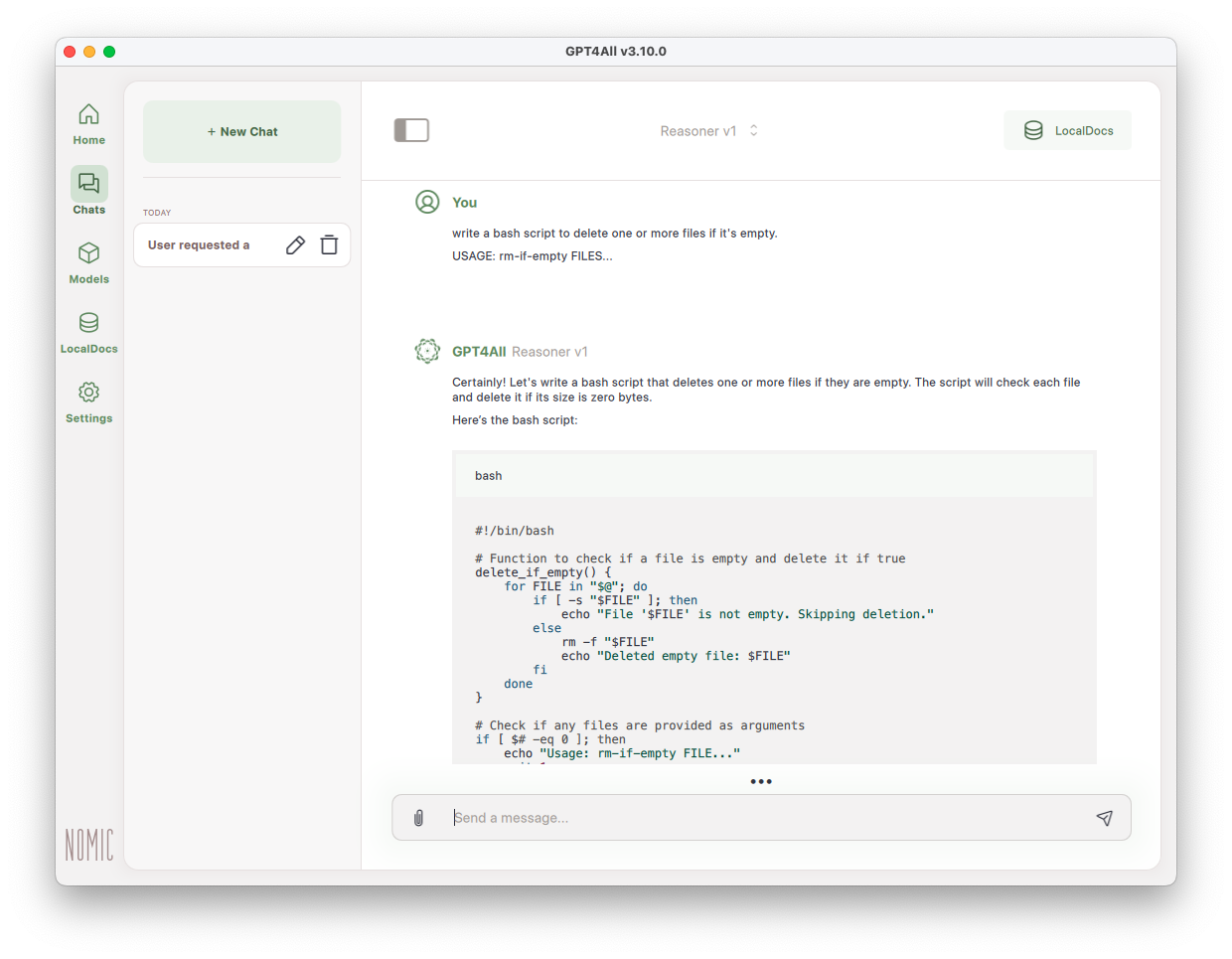Click the Send a message input field

point(765,818)
